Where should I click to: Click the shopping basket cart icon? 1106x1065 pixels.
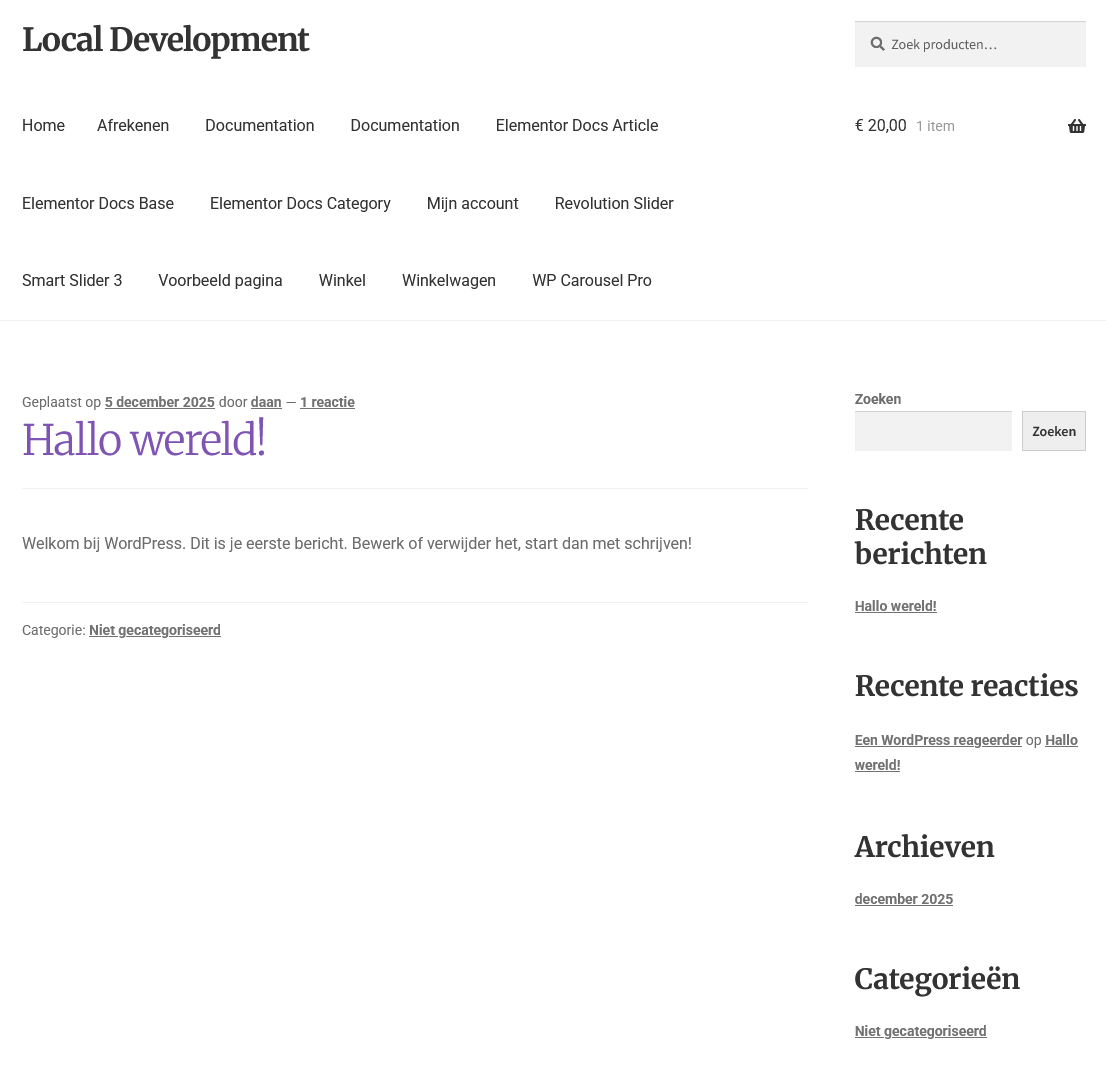click(x=1076, y=126)
